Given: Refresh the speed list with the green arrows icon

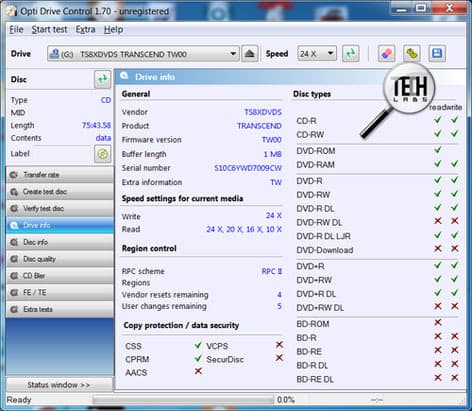Looking at the screenshot, I should pyautogui.click(x=351, y=54).
